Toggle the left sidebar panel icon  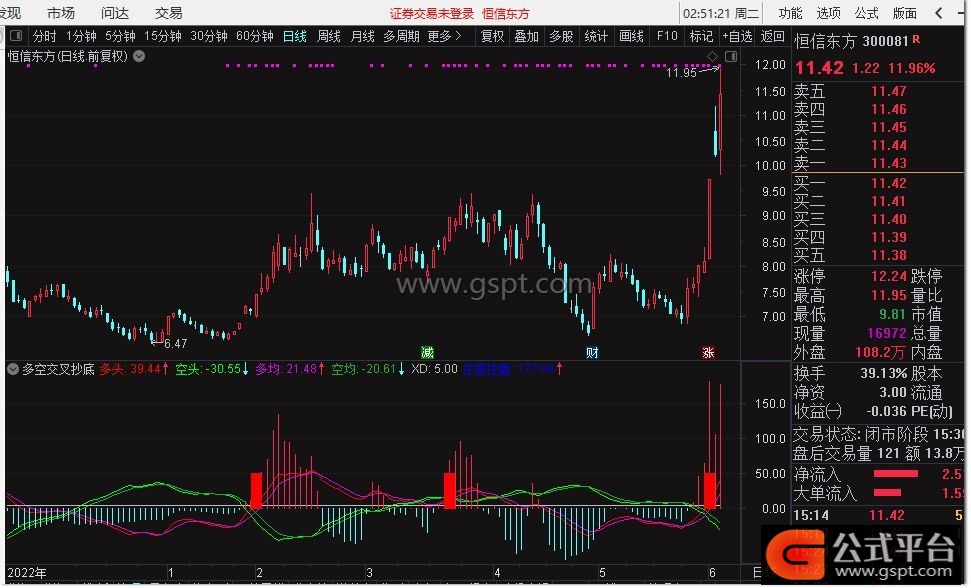point(16,36)
